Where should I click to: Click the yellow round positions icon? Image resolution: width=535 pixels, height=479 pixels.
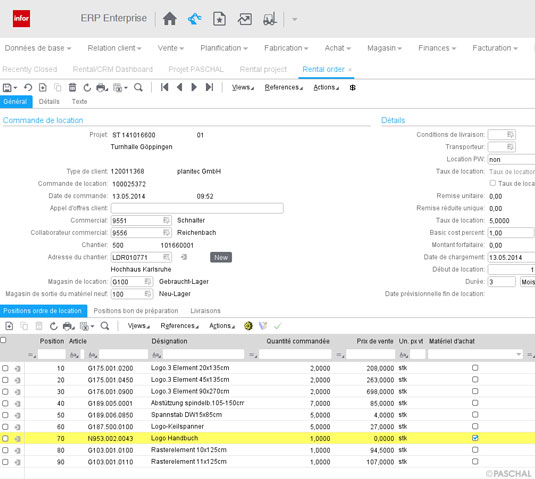(x=248, y=326)
